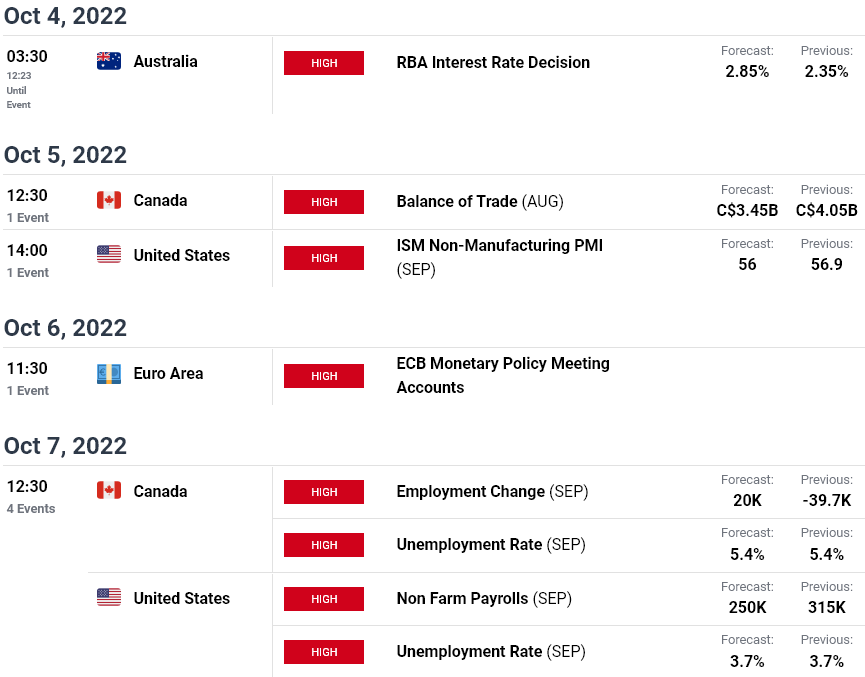Image resolution: width=865 pixels, height=677 pixels.
Task: Click the Euro Area flag icon
Action: [x=109, y=374]
